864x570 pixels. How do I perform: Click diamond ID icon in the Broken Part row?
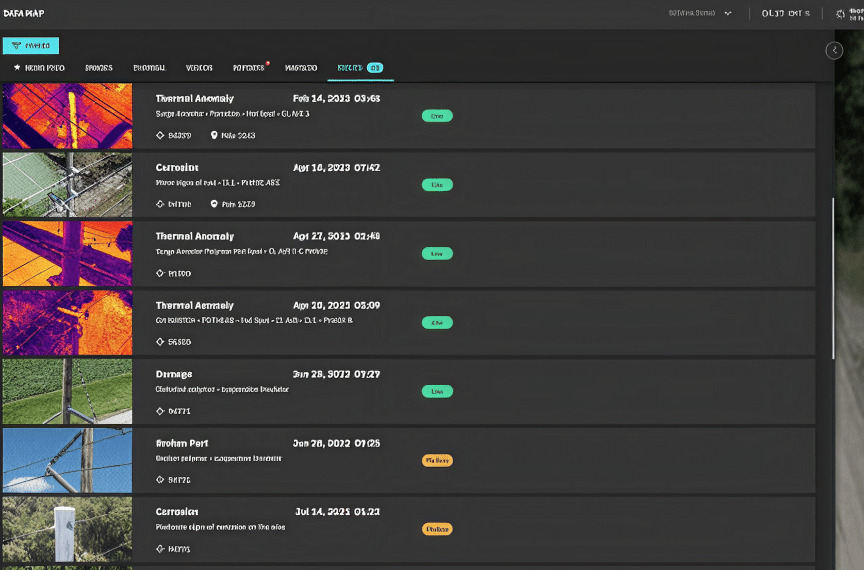160,480
